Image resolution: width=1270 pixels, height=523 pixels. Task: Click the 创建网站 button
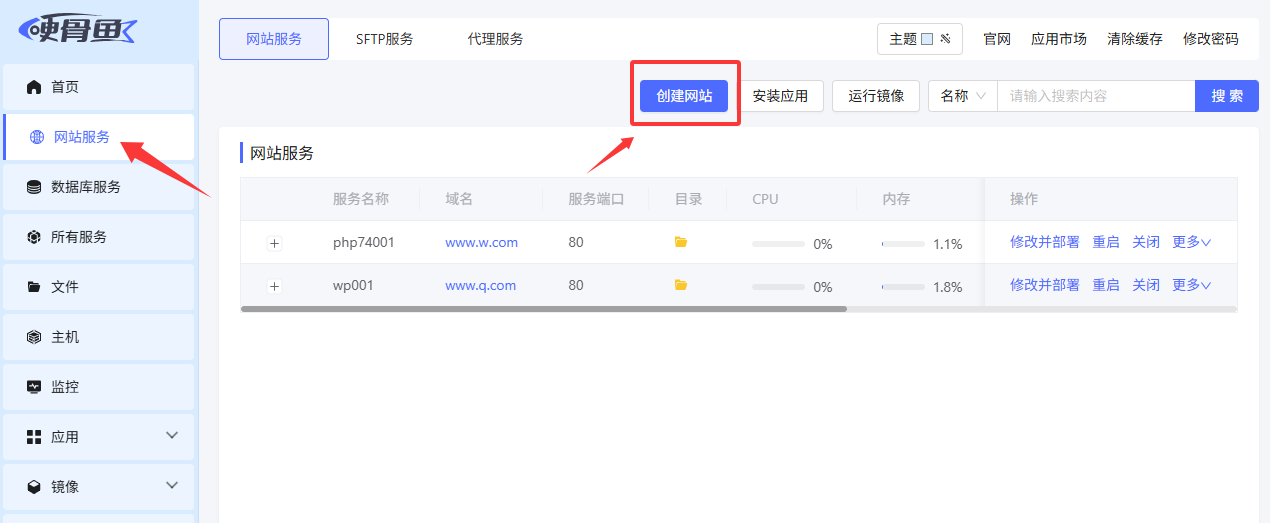[x=684, y=96]
